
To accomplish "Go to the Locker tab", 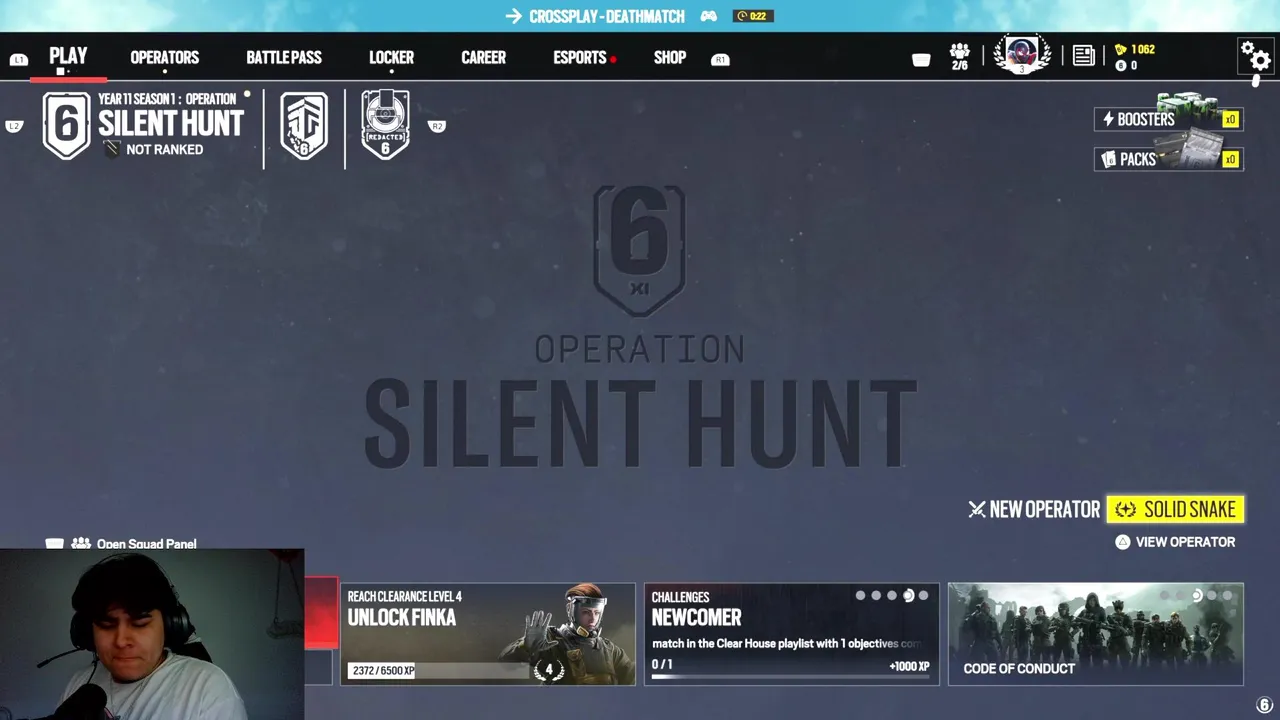I will [391, 58].
